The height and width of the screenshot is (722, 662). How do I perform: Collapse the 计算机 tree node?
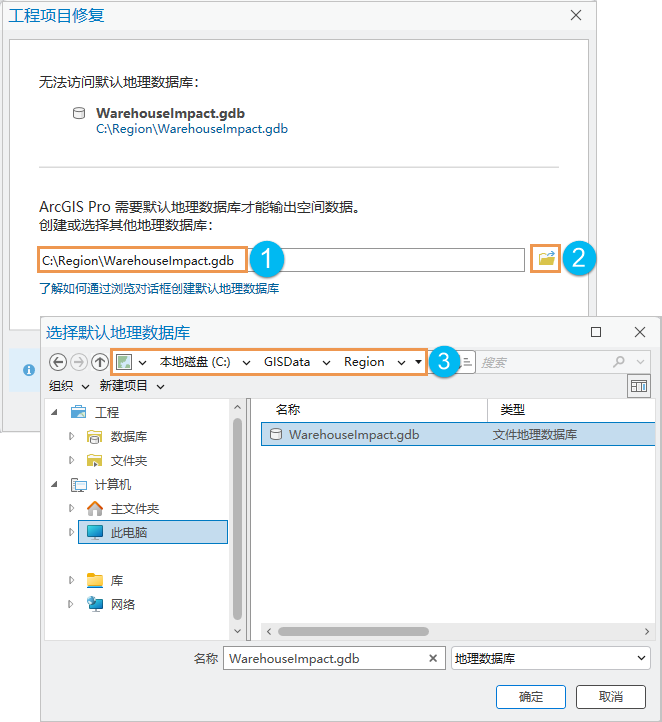(55, 484)
